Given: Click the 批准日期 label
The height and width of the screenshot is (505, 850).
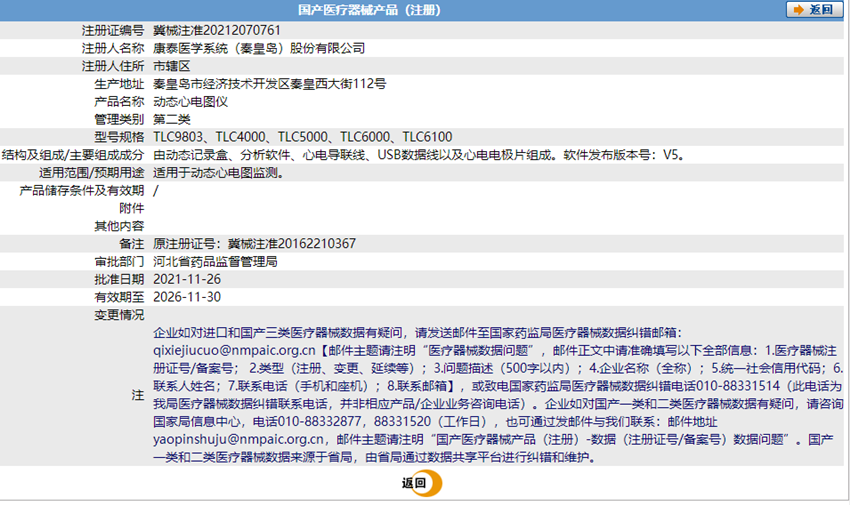Looking at the screenshot, I should point(119,280).
